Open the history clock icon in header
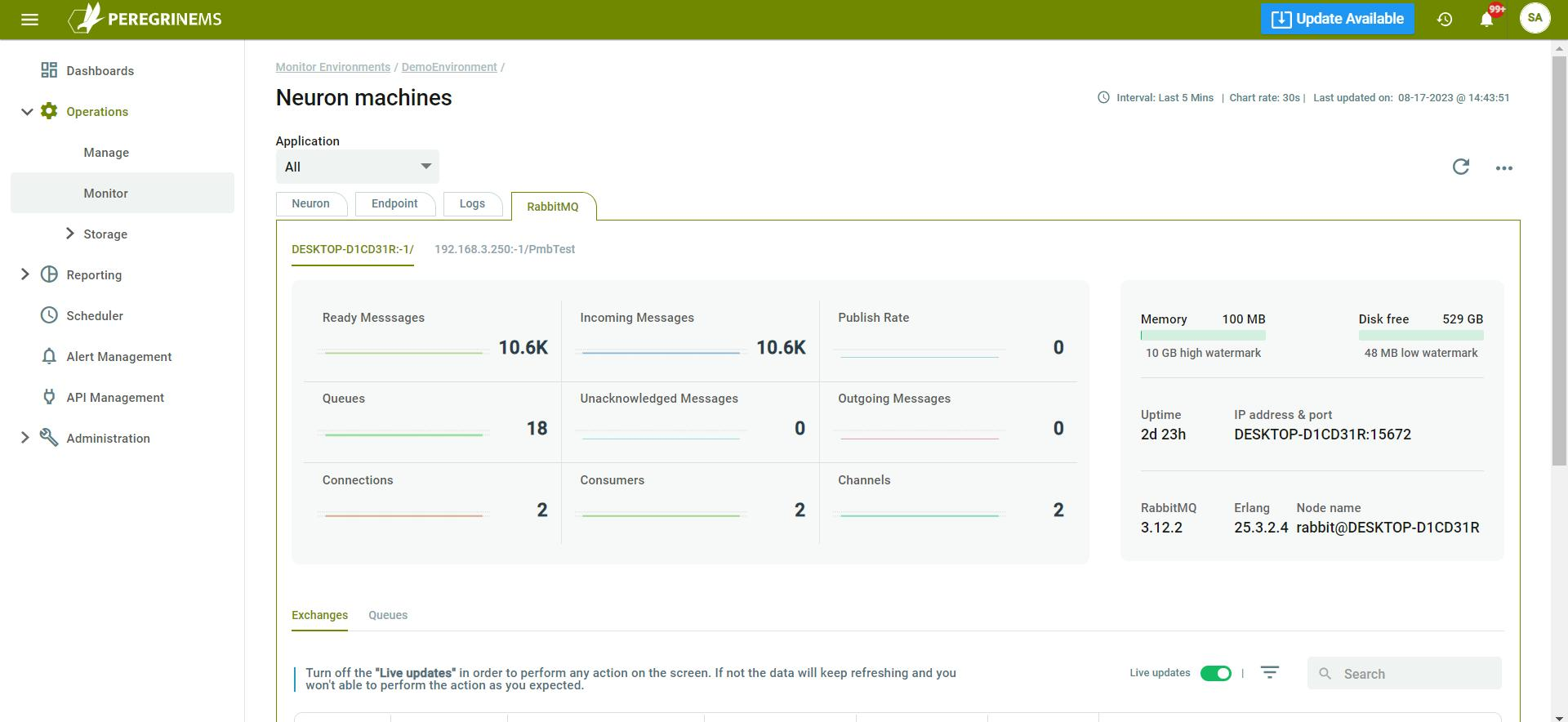Viewport: 1568px width, 722px height. (1445, 19)
